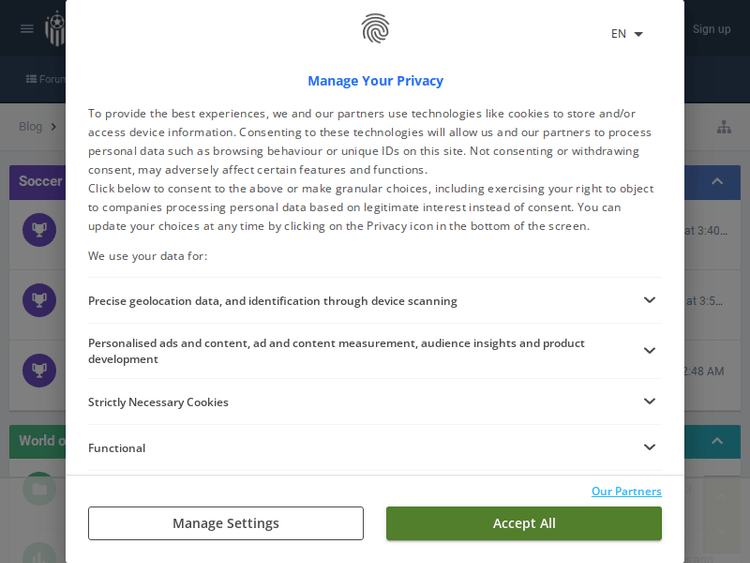Click the folder icon under the World section
Screen dimensions: 750x563
pos(39,489)
